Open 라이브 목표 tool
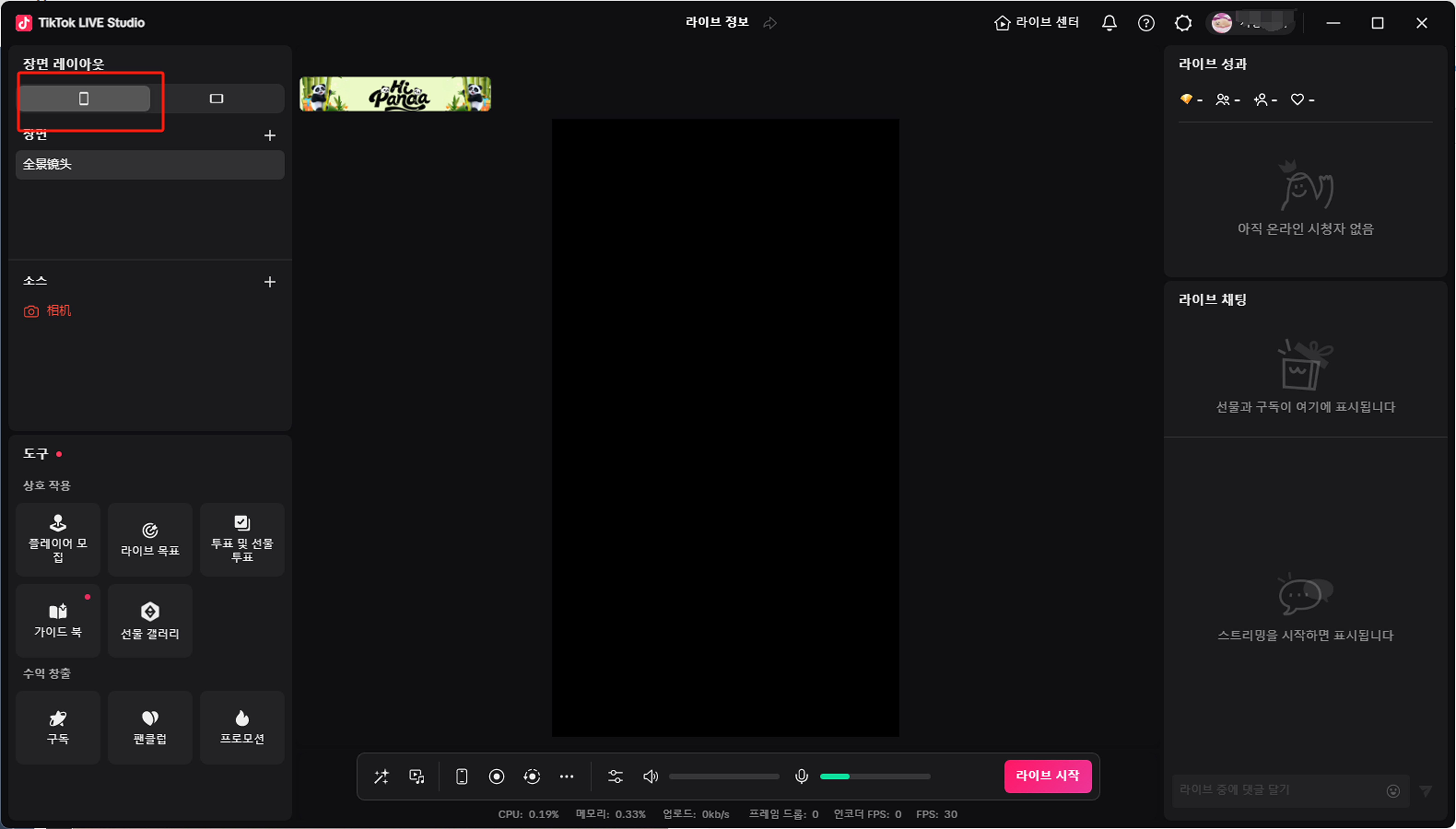This screenshot has width=1456, height=829. pos(150,540)
